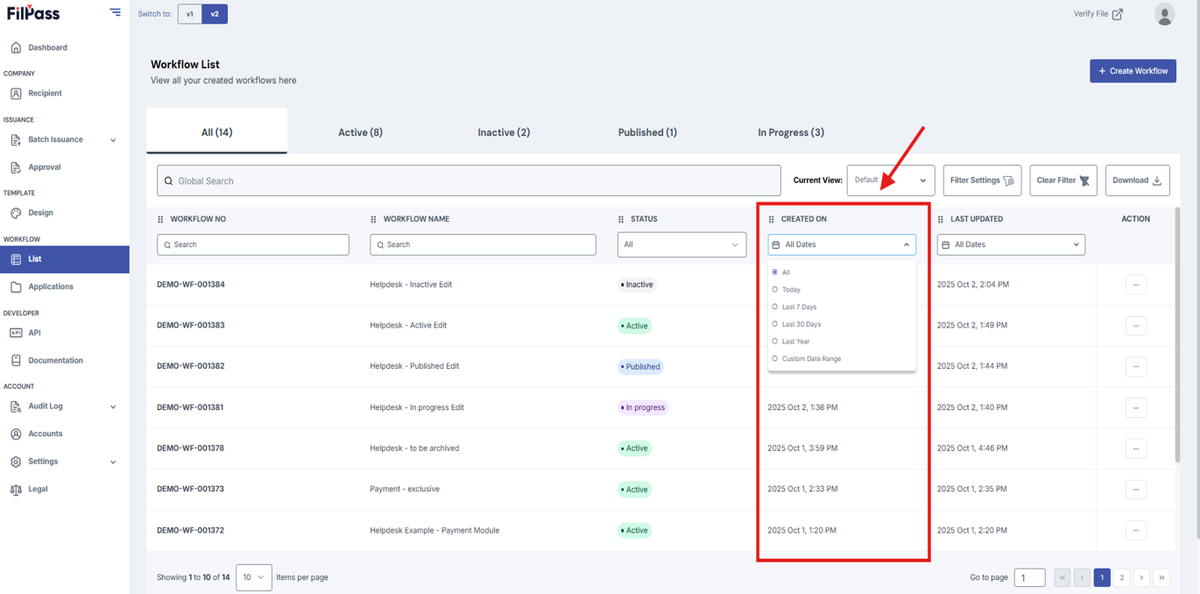The width and height of the screenshot is (1200, 594).
Task: Jump to last page arrow
Action: pyautogui.click(x=1162, y=577)
